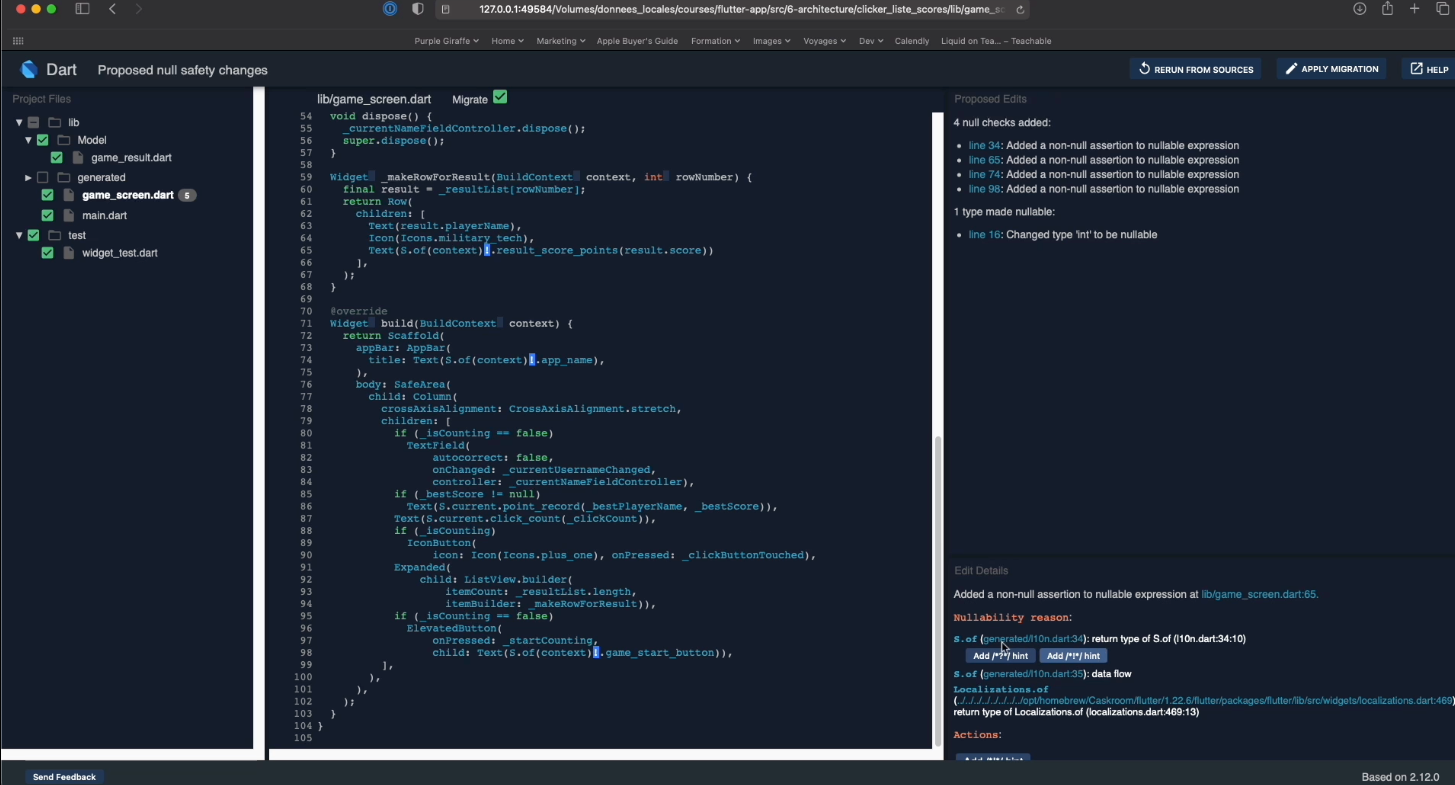The width and height of the screenshot is (1455, 785).
Task: Click the code editor vertical scrollbar
Action: coord(937,590)
